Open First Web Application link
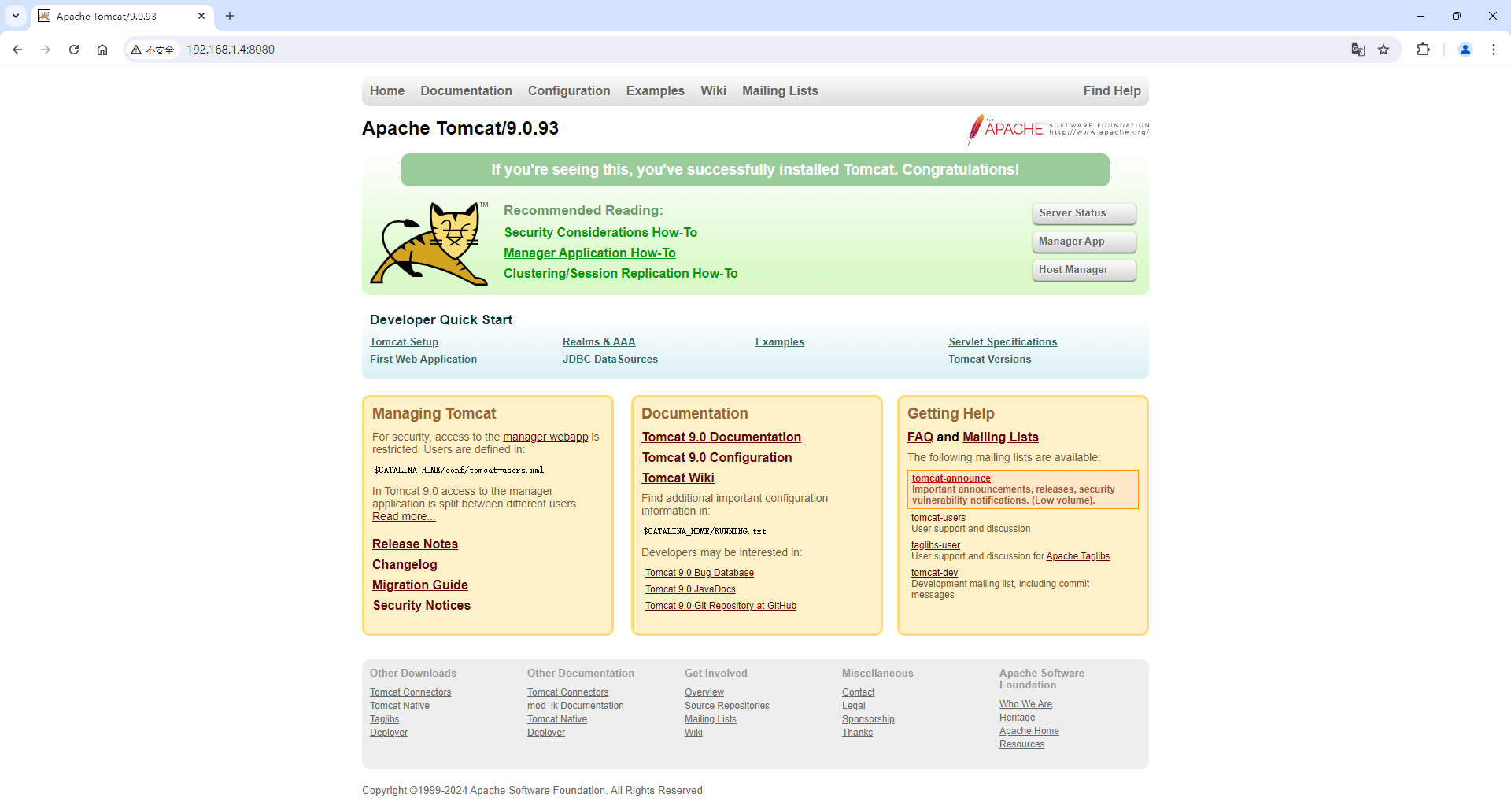This screenshot has width=1511, height=812. click(x=423, y=360)
